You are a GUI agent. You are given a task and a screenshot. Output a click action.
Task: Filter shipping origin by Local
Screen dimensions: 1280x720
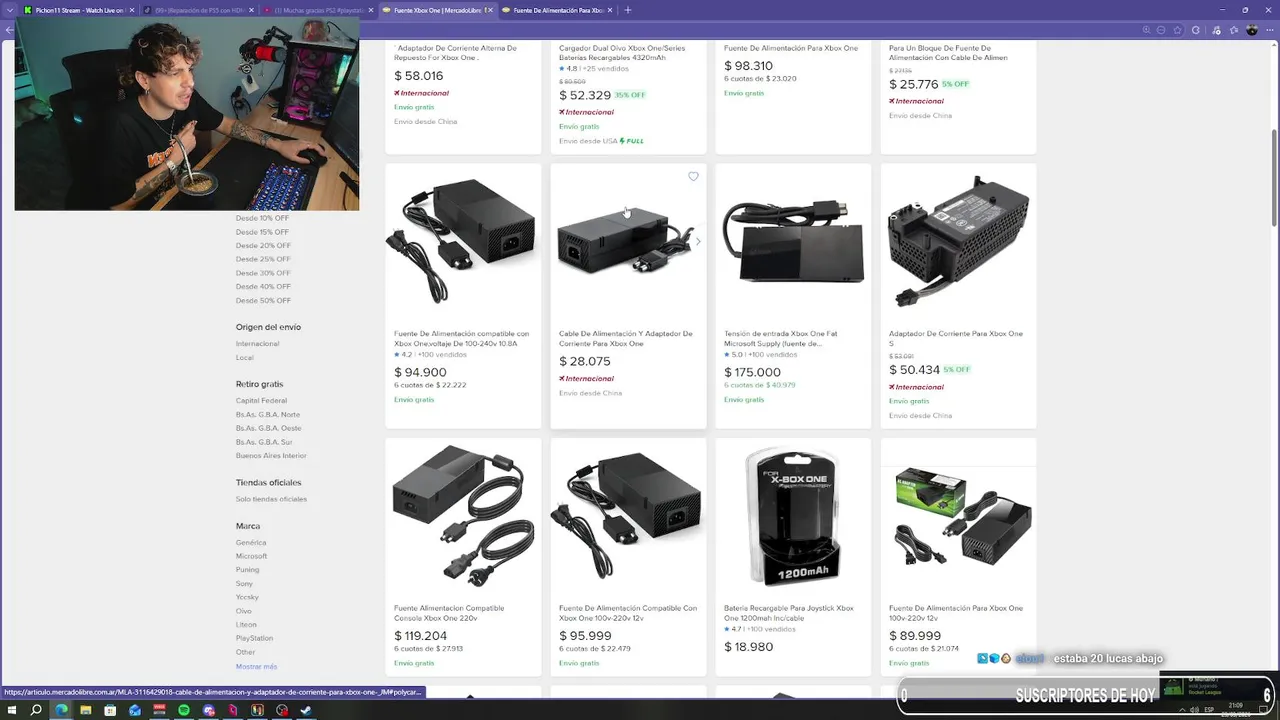[x=245, y=357]
